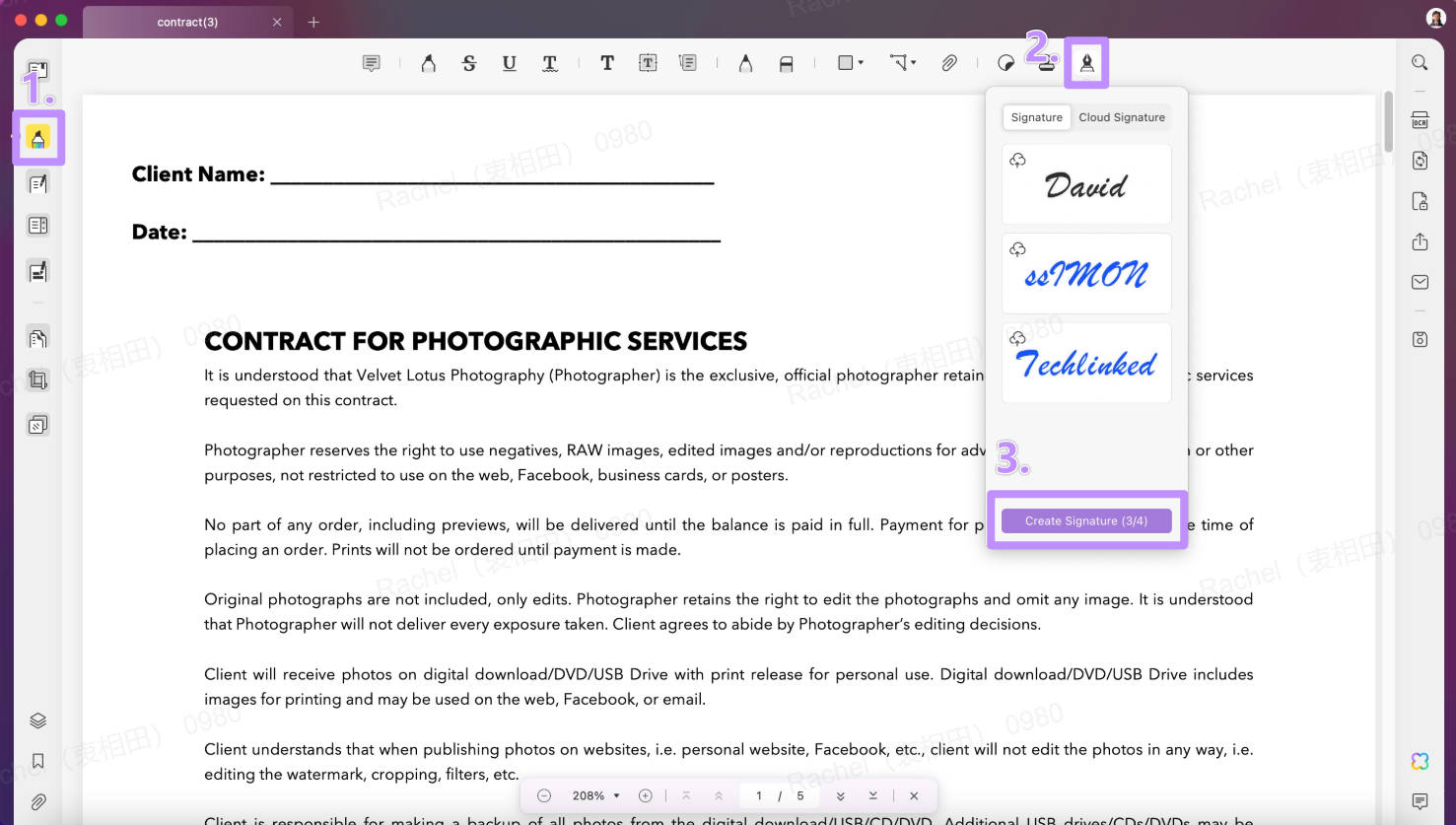Zoom in with the plus button
Viewport: 1456px width, 825px height.
[646, 795]
